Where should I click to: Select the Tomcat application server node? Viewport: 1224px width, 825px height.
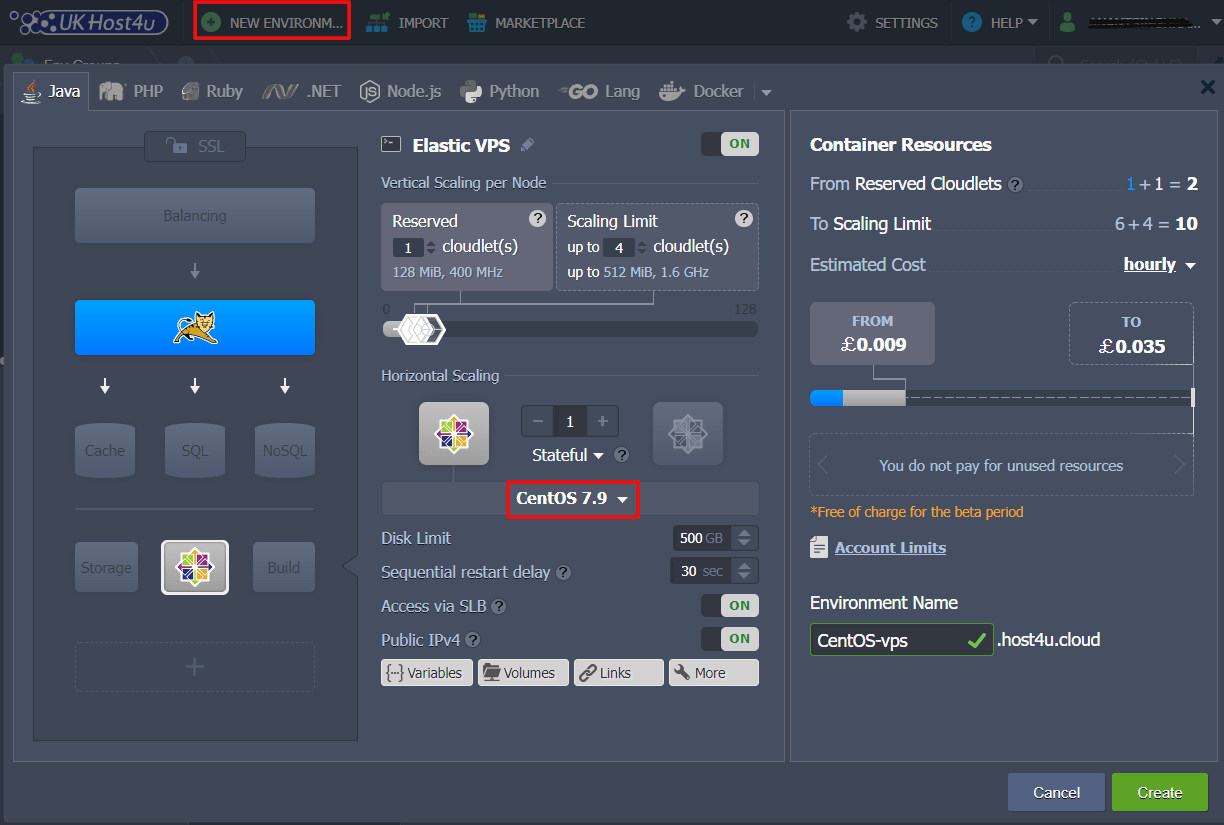click(x=195, y=327)
